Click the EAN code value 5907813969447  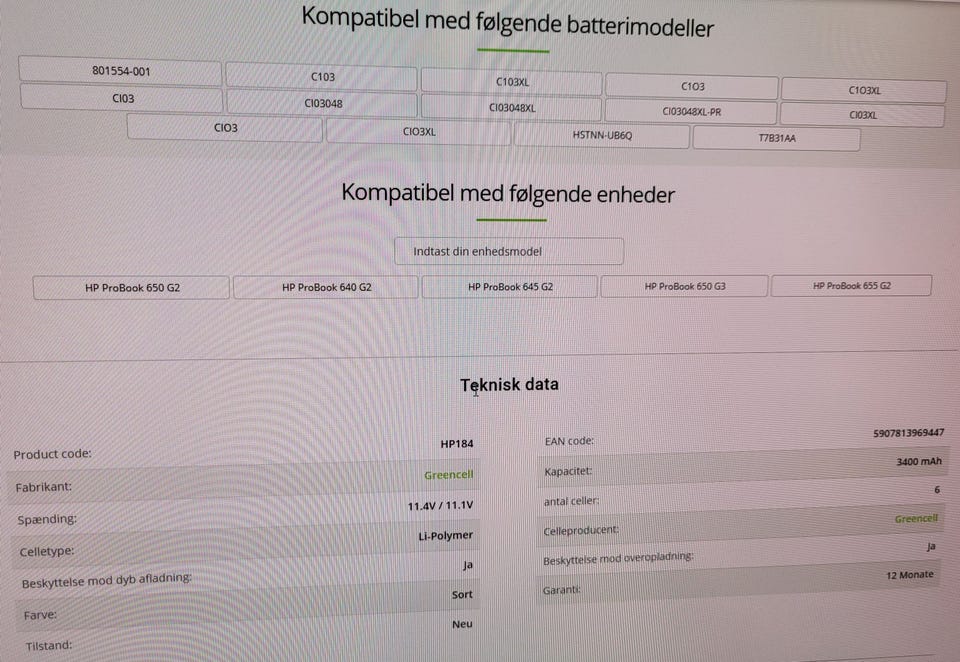click(909, 433)
